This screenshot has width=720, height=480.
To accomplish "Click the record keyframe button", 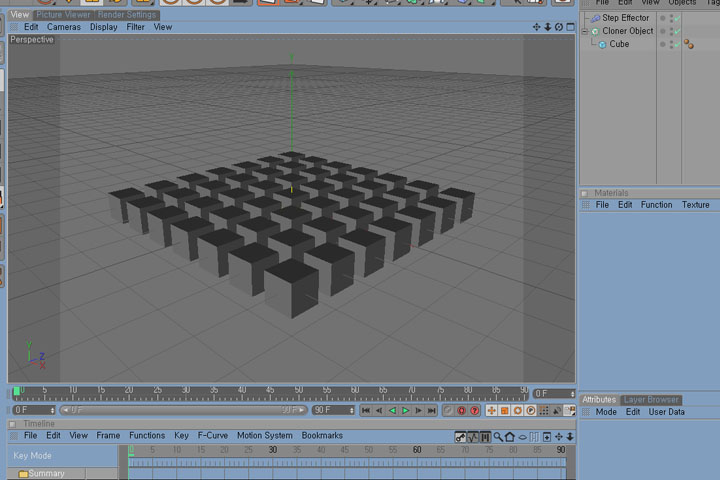I will pyautogui.click(x=448, y=410).
